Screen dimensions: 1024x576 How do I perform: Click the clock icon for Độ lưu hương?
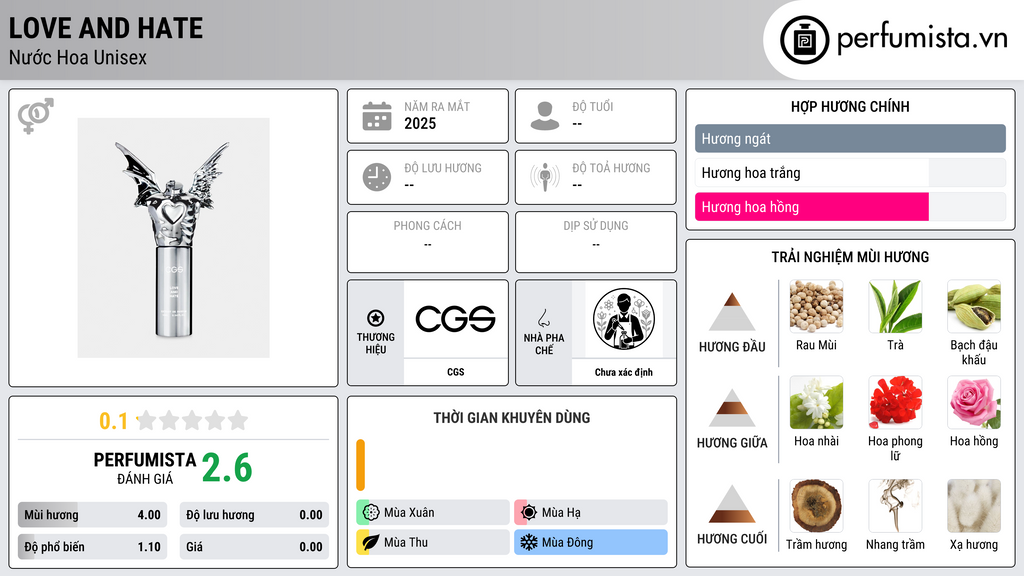[377, 177]
